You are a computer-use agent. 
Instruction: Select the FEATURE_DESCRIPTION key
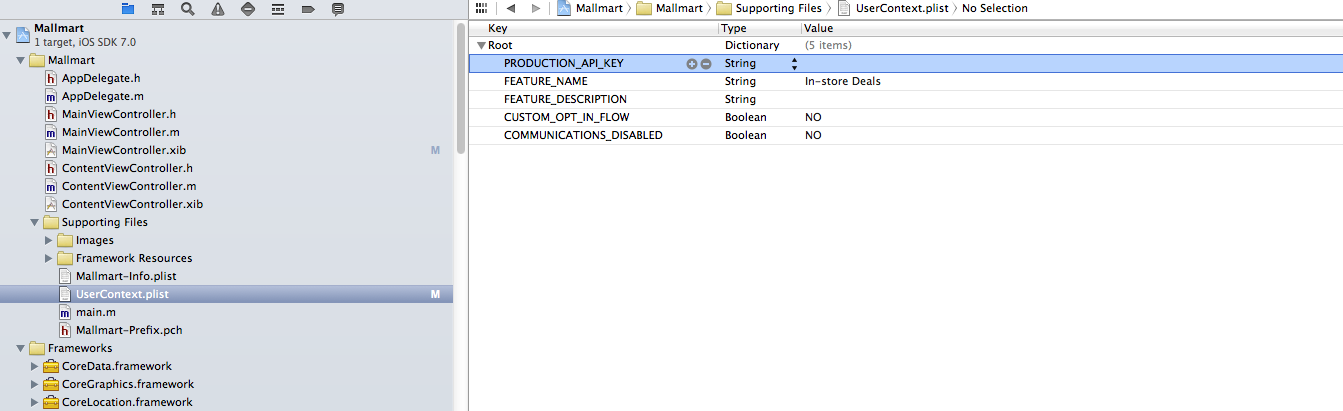565,99
